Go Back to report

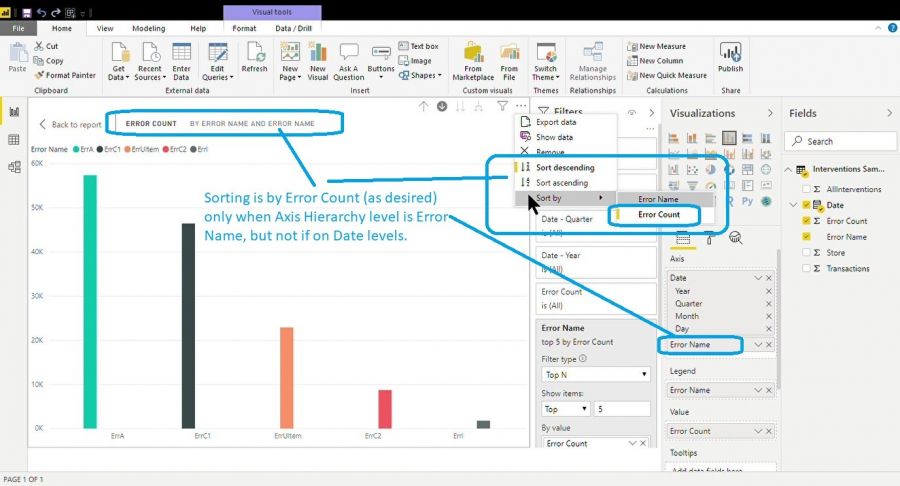pyautogui.click(x=70, y=125)
